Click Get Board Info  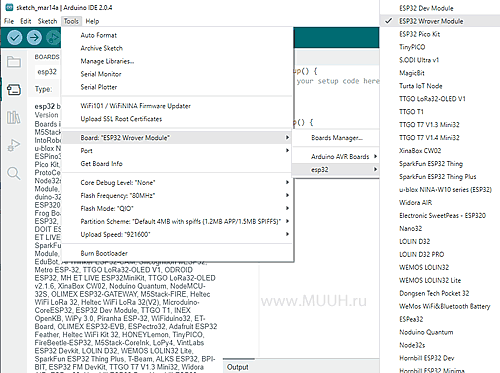tap(177, 164)
